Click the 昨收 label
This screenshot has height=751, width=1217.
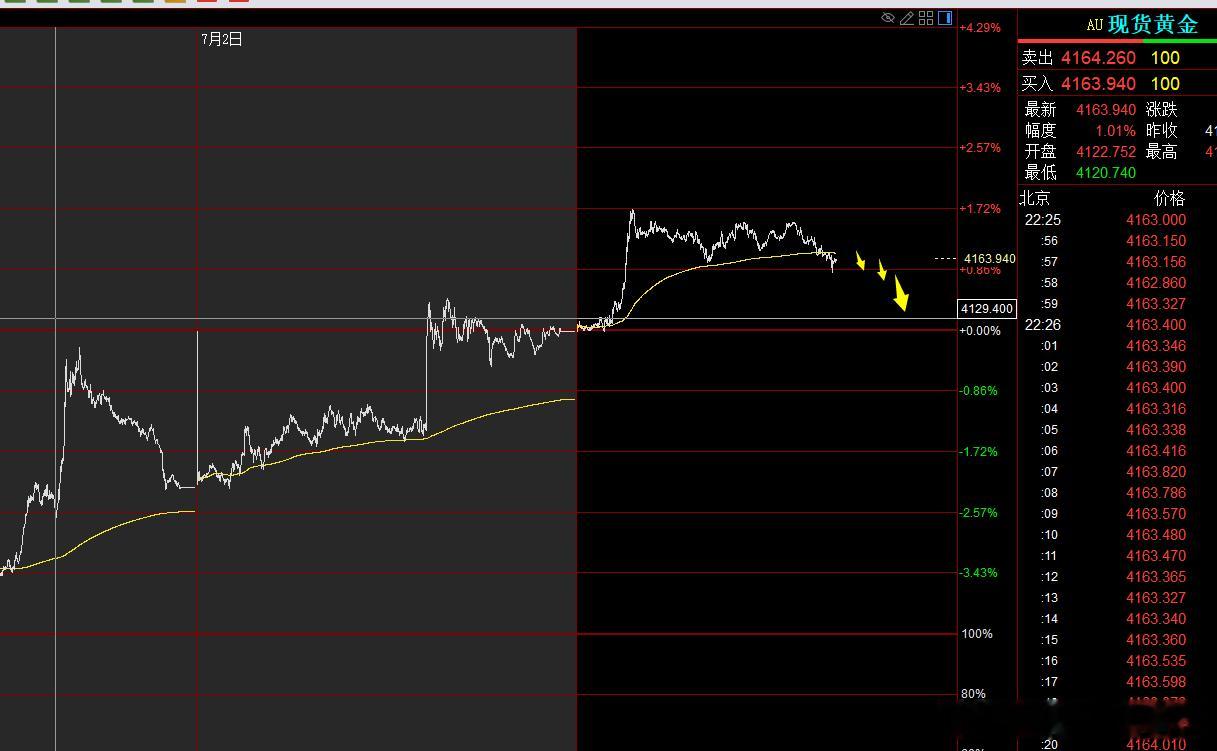(1161, 131)
